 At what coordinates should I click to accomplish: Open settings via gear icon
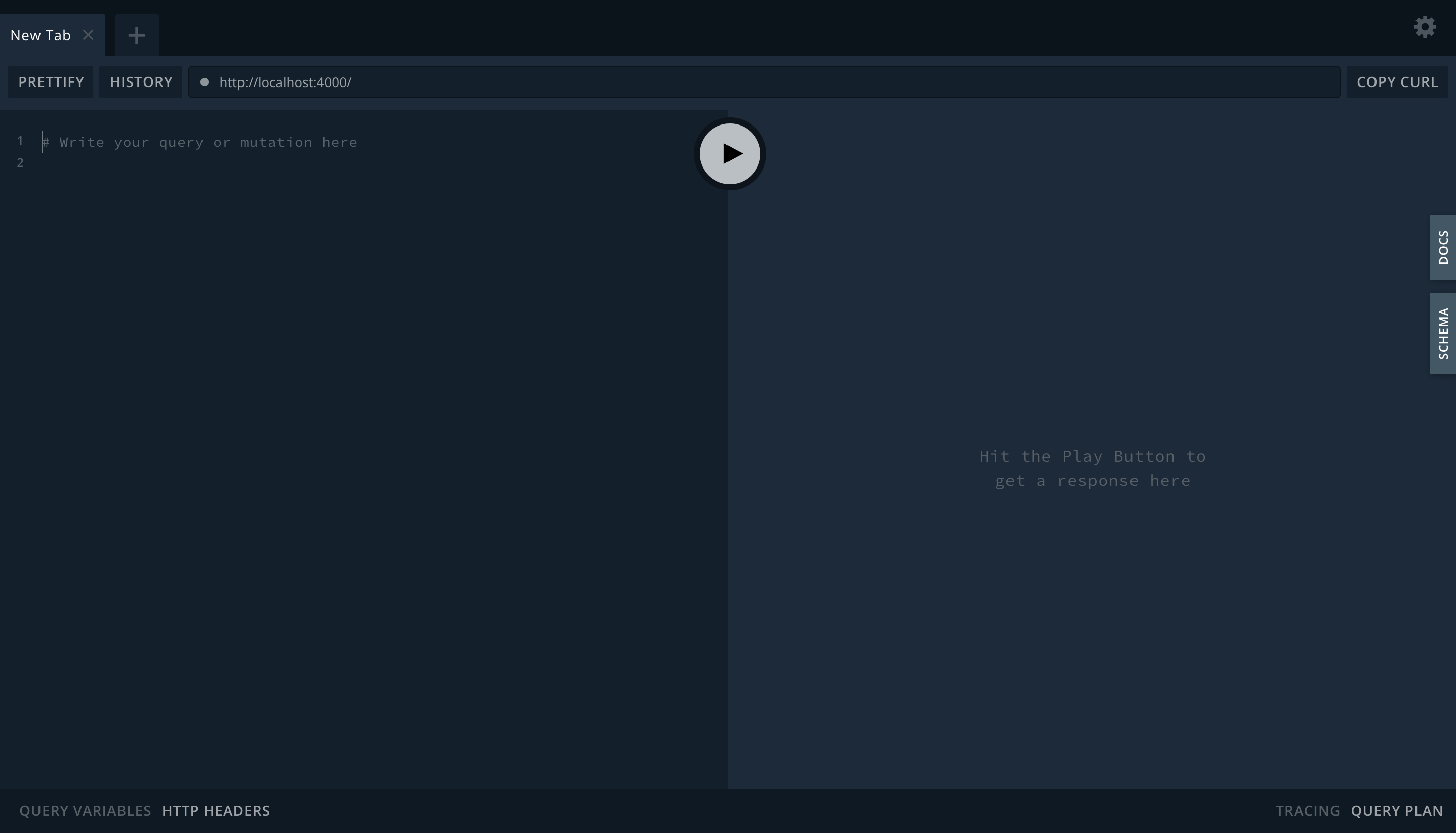click(1425, 27)
